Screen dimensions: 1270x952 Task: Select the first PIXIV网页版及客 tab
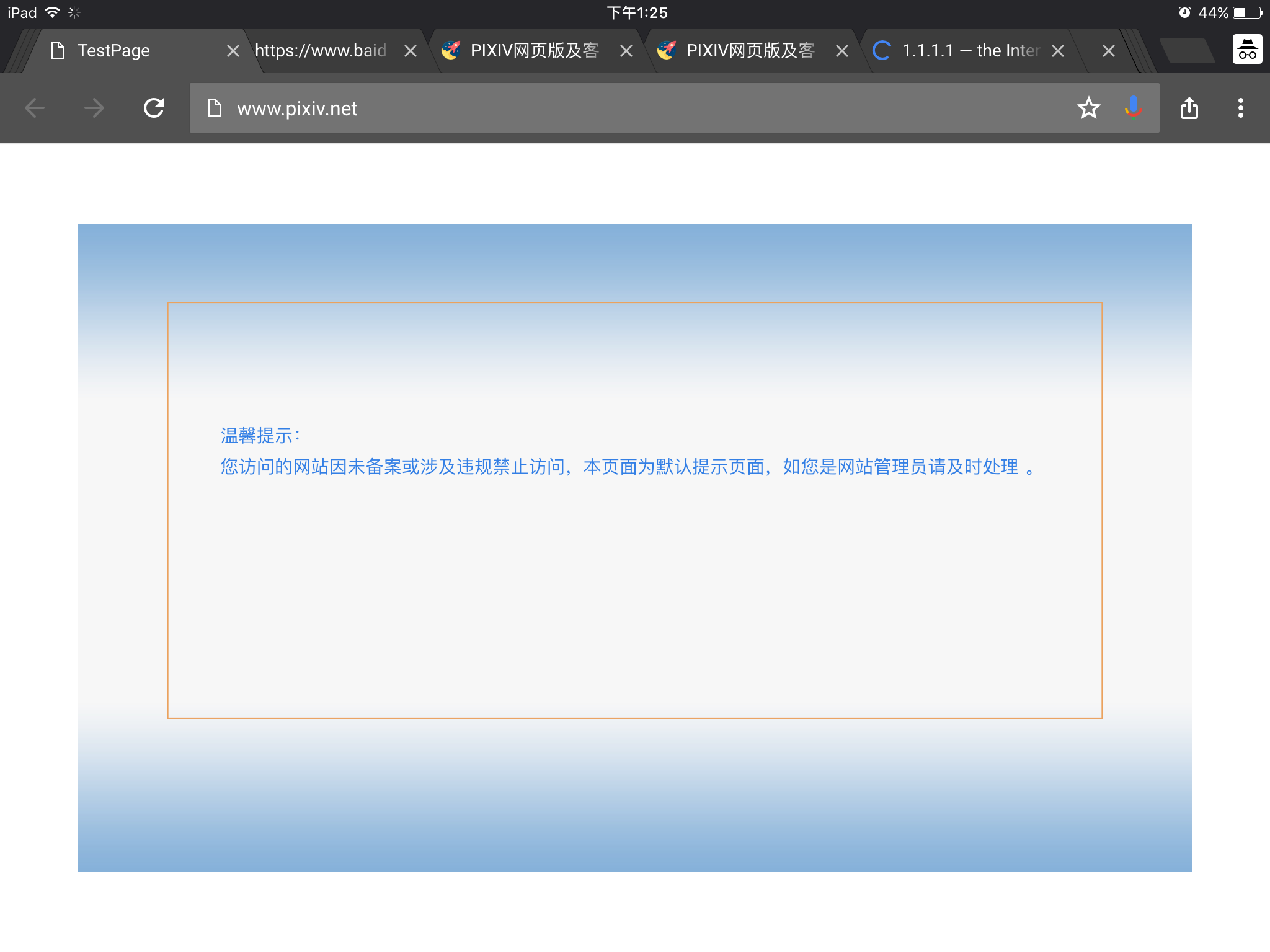533,51
